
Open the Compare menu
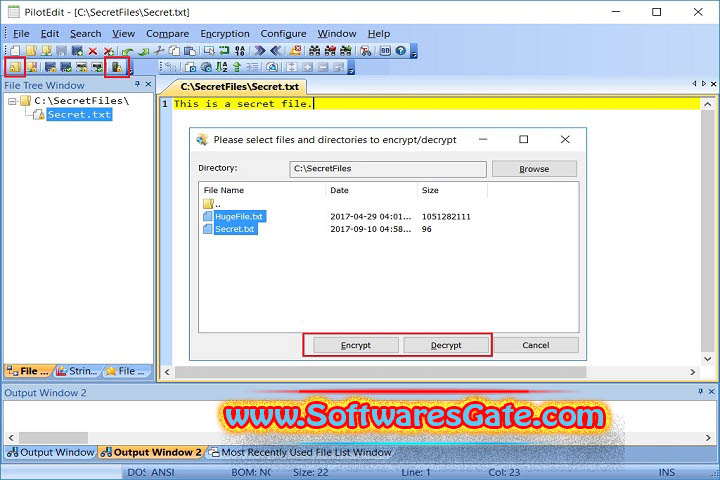click(x=167, y=34)
